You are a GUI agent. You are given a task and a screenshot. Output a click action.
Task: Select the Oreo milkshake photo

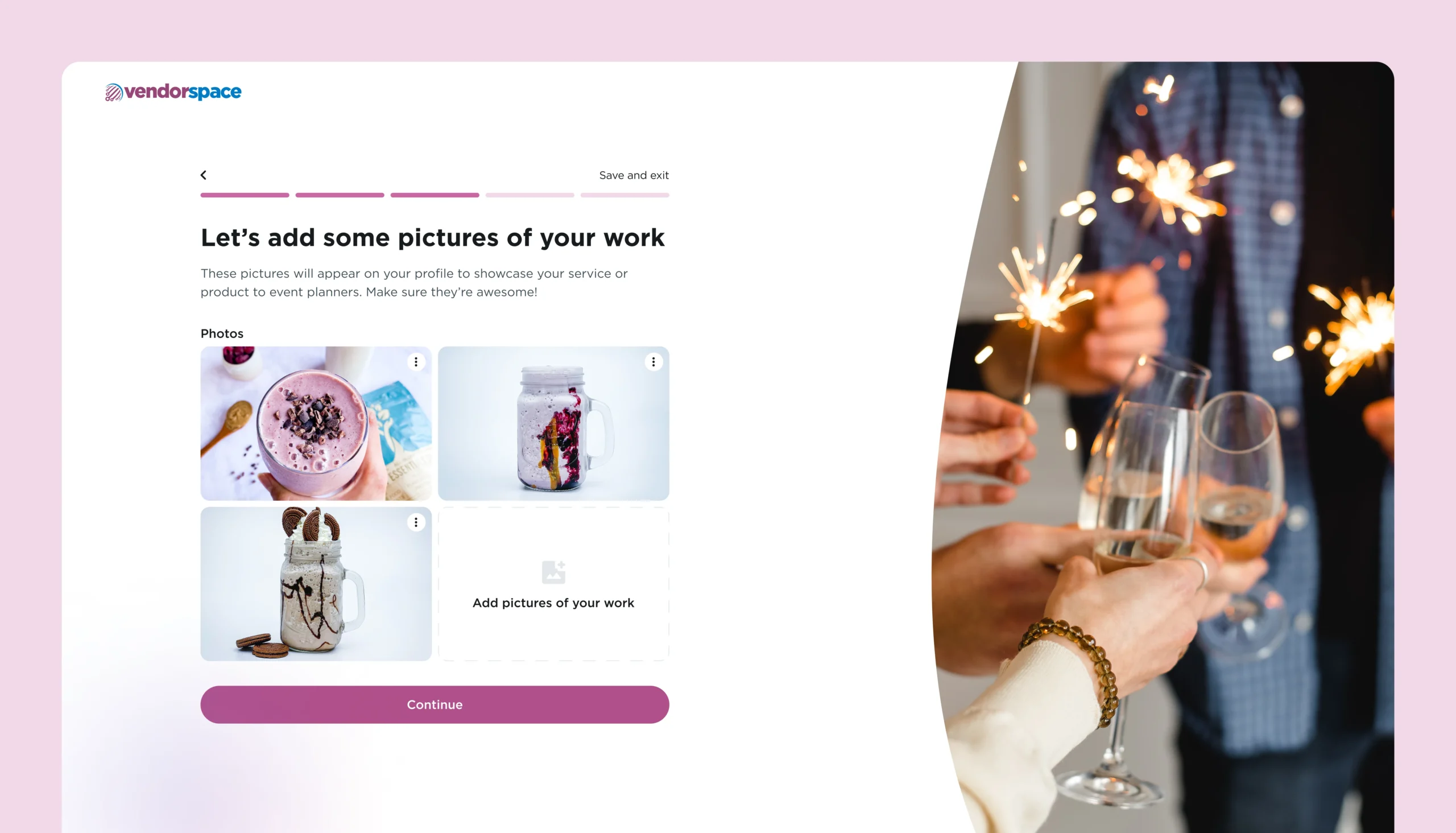pos(316,584)
